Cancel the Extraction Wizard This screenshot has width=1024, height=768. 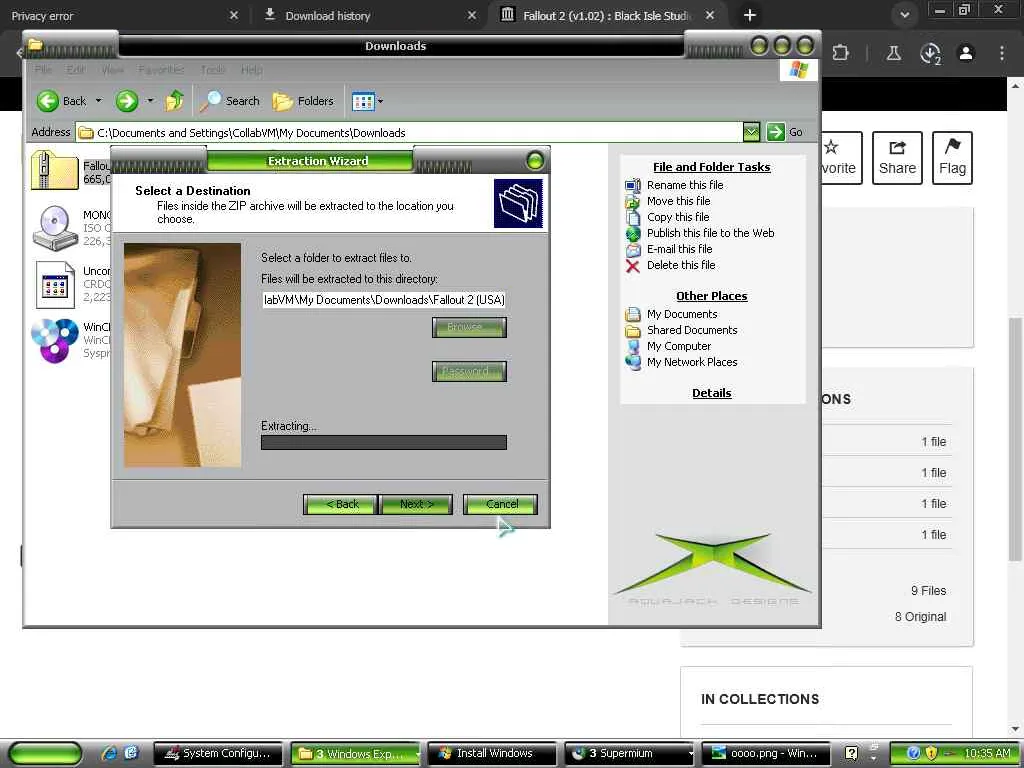(500, 504)
